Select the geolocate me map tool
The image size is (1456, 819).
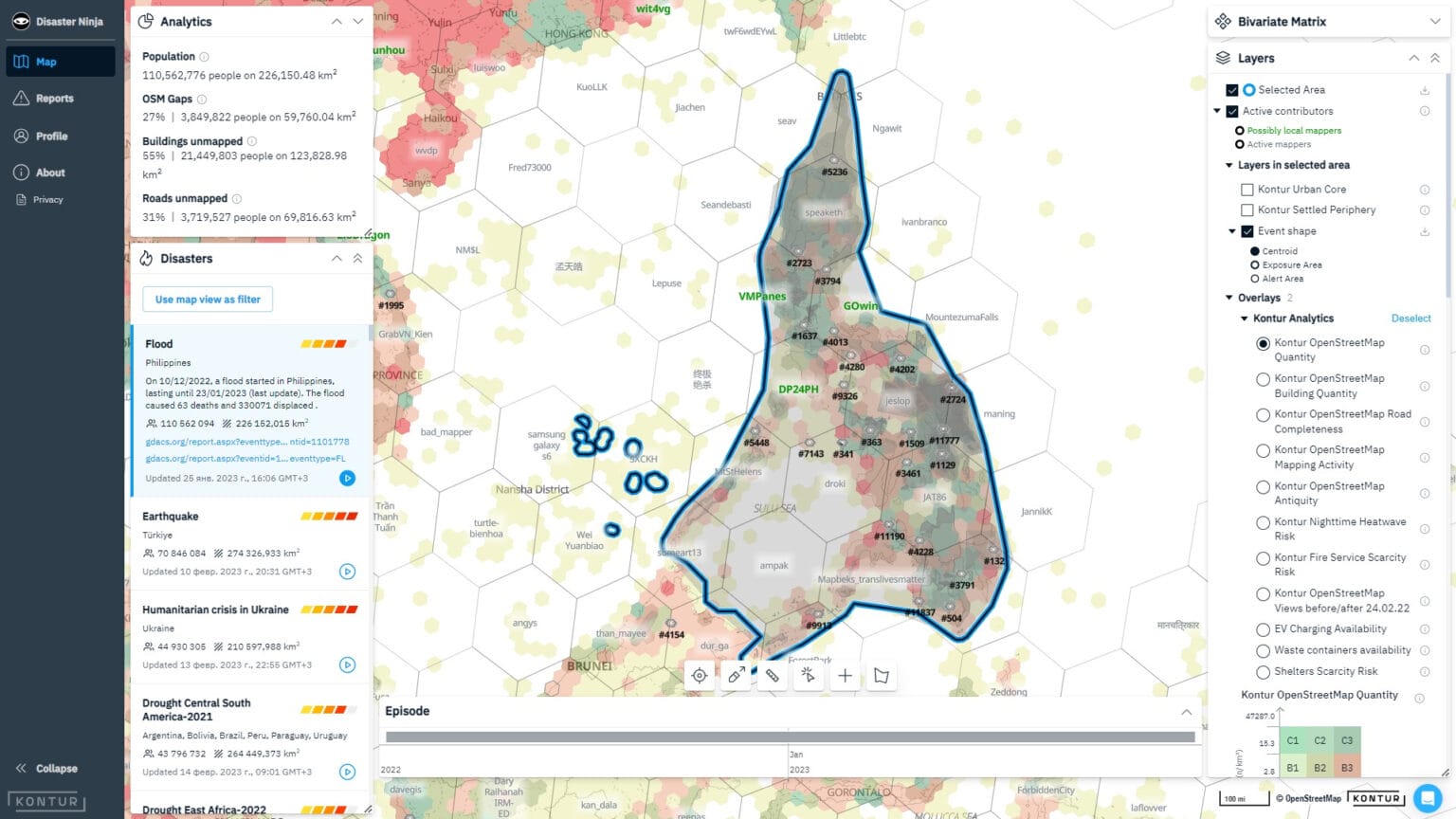[x=699, y=675]
